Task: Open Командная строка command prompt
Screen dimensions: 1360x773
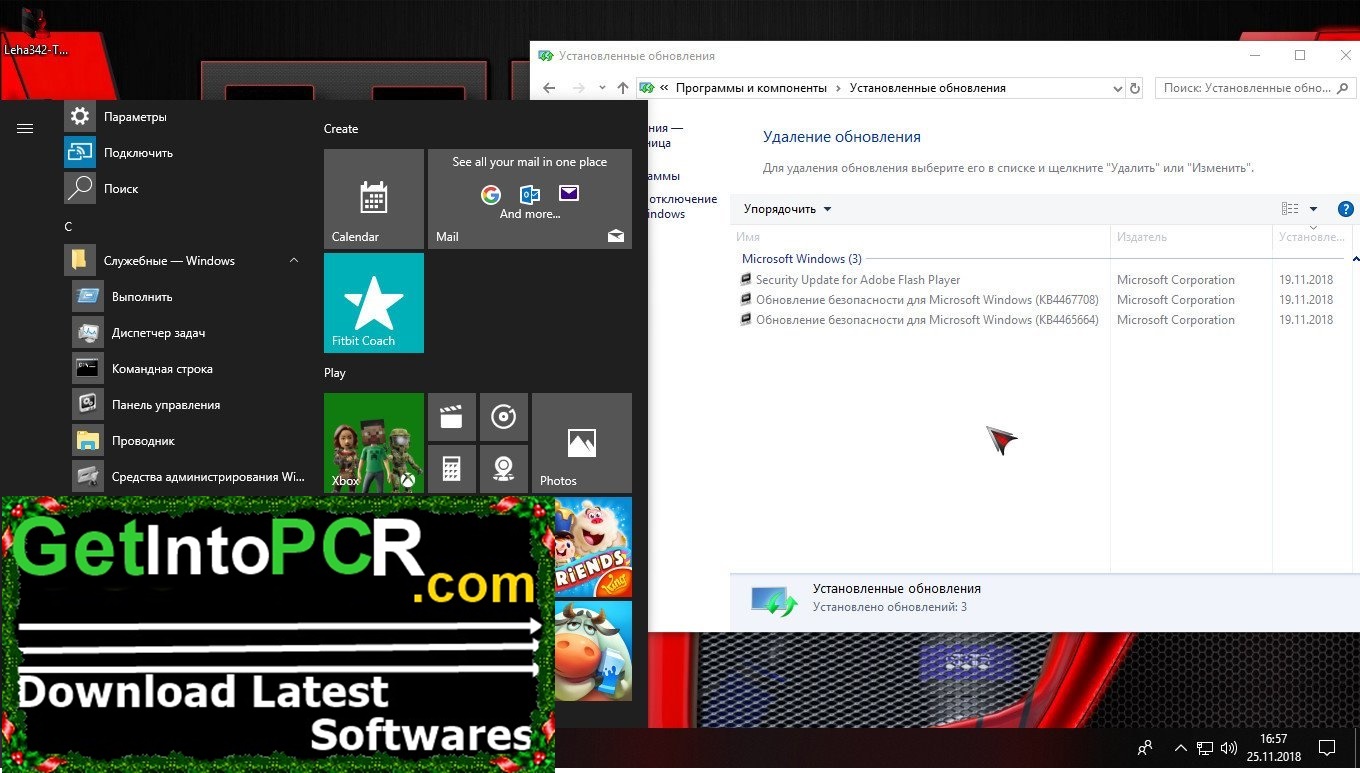Action: point(190,369)
